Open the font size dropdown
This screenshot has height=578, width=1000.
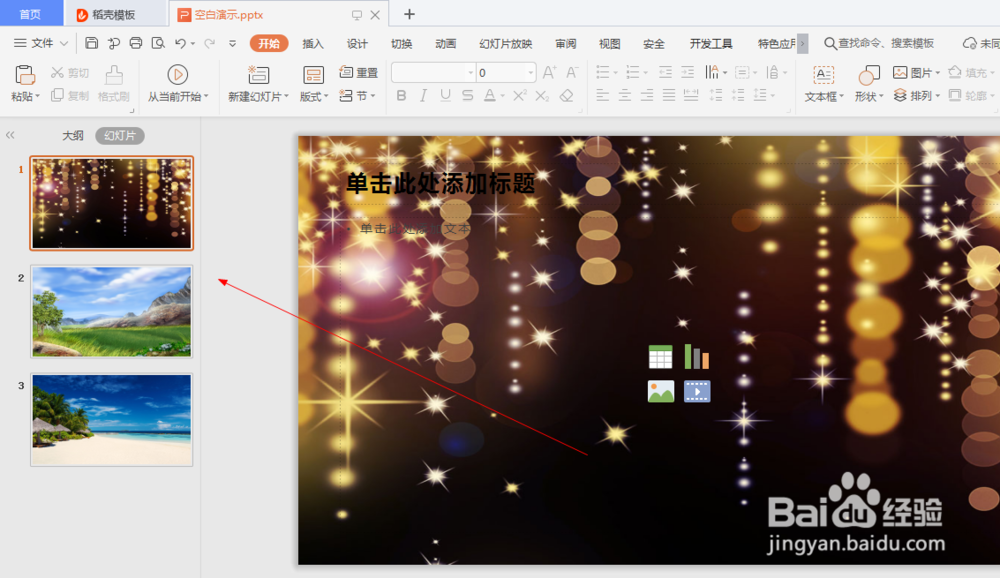[530, 73]
